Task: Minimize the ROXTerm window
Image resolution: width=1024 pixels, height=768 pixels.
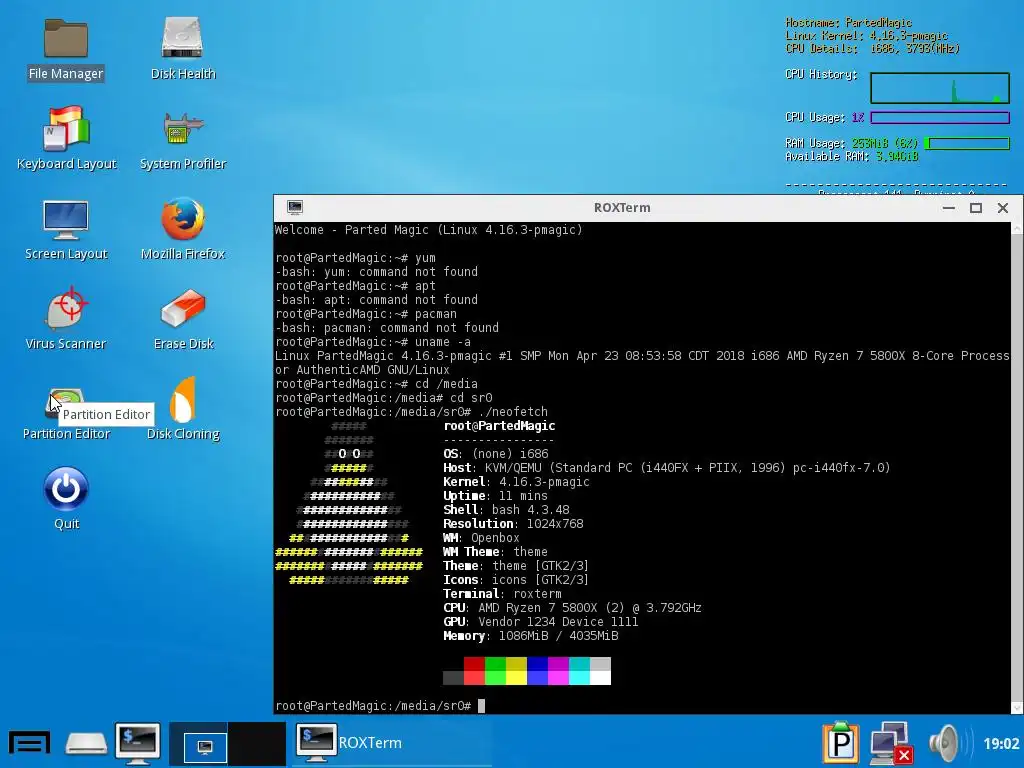Action: click(x=949, y=208)
